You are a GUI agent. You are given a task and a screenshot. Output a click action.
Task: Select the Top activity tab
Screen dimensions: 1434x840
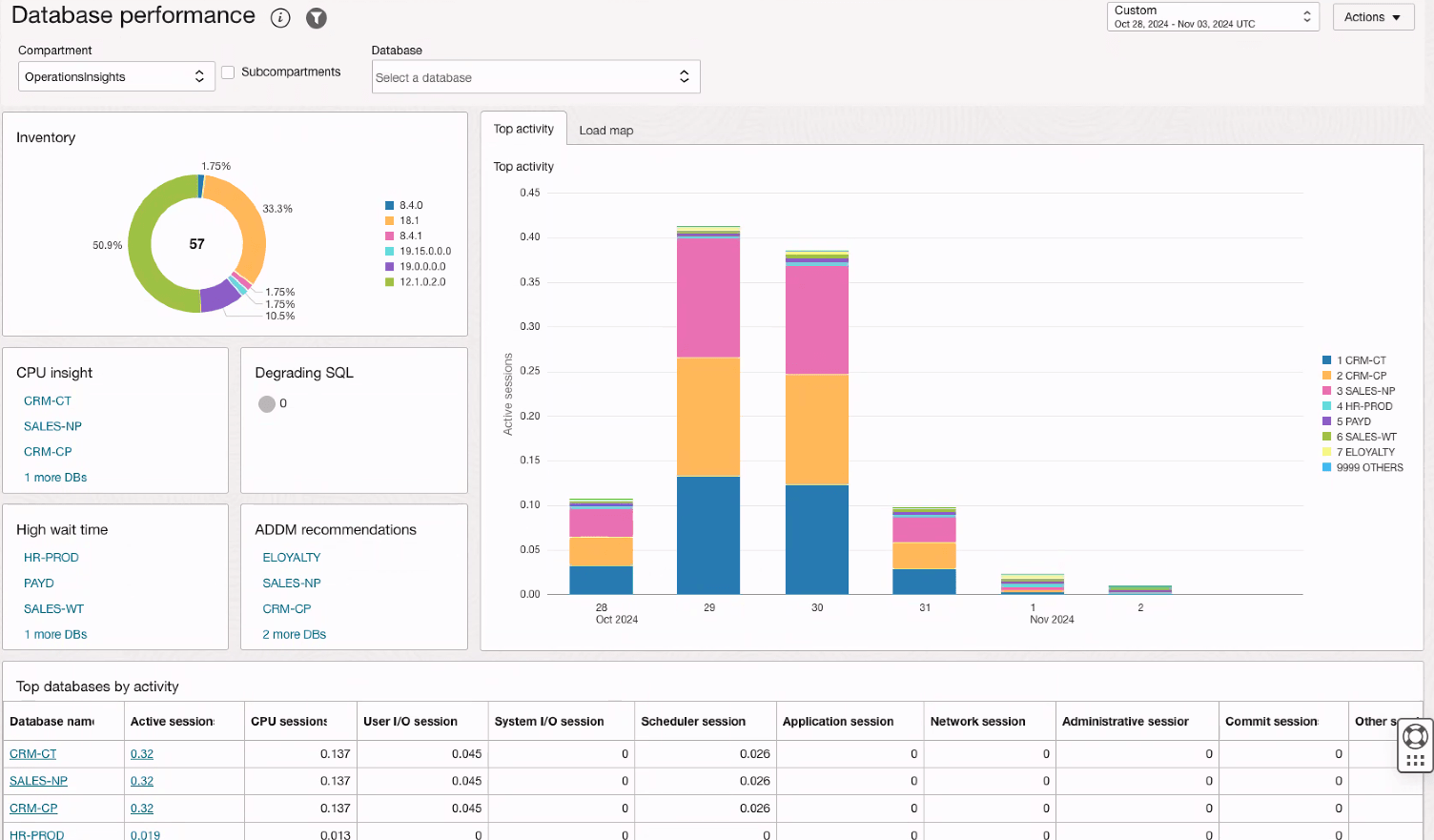pyautogui.click(x=523, y=127)
